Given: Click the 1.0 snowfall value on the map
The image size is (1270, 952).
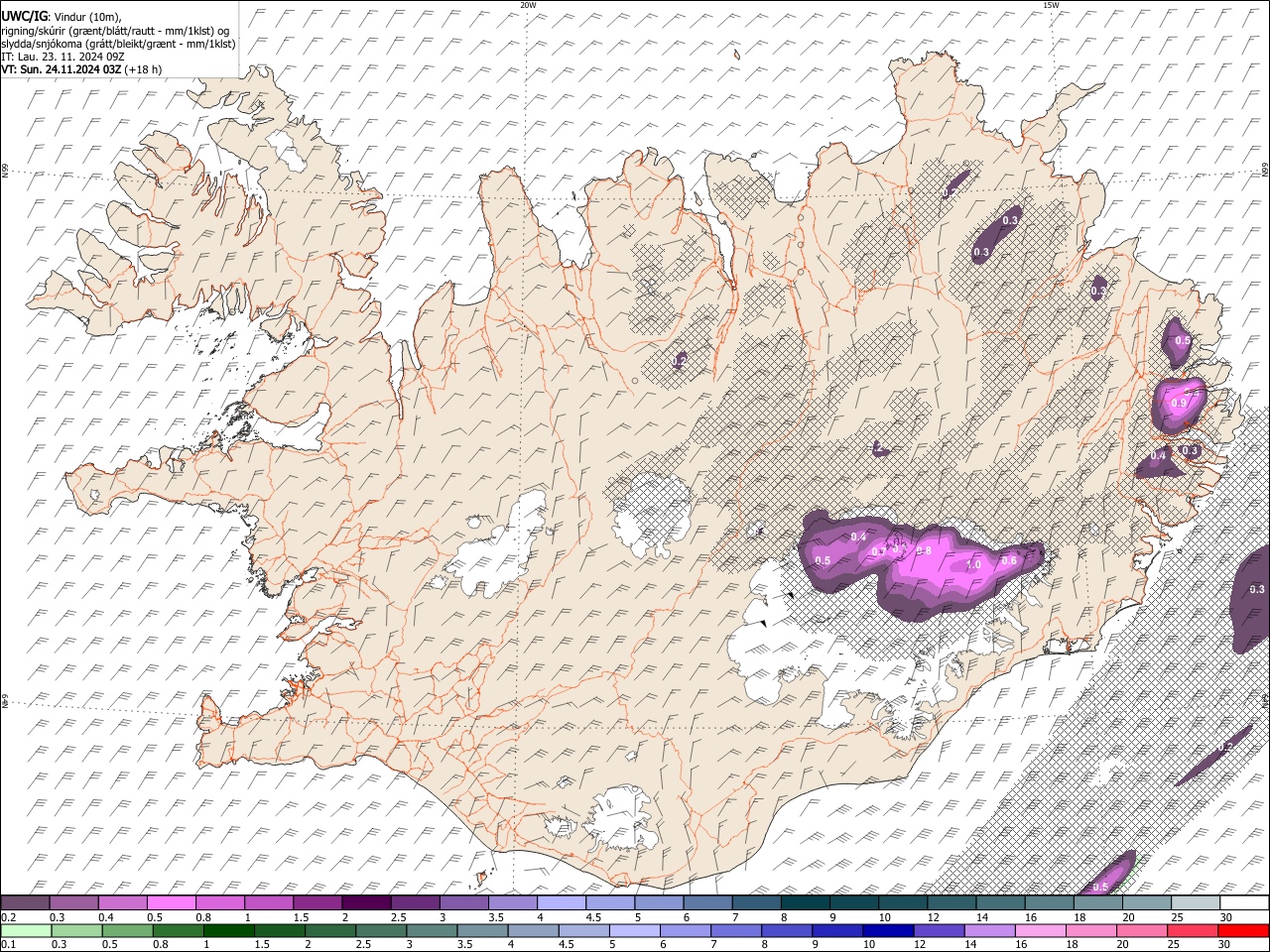Looking at the screenshot, I should click(x=973, y=564).
